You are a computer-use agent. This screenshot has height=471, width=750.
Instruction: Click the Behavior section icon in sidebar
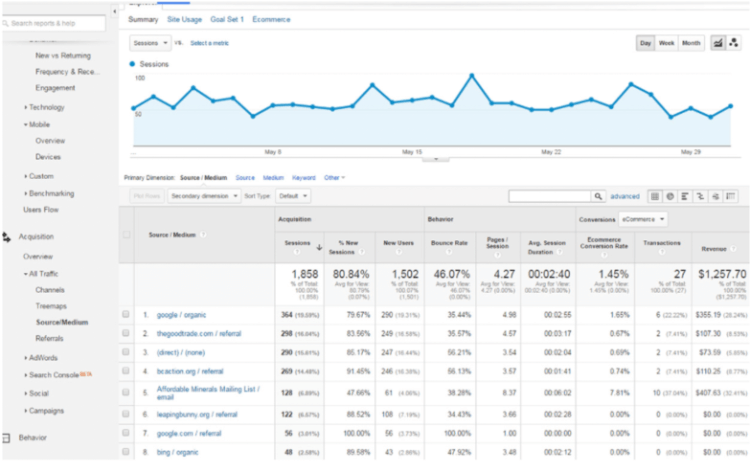(6, 438)
